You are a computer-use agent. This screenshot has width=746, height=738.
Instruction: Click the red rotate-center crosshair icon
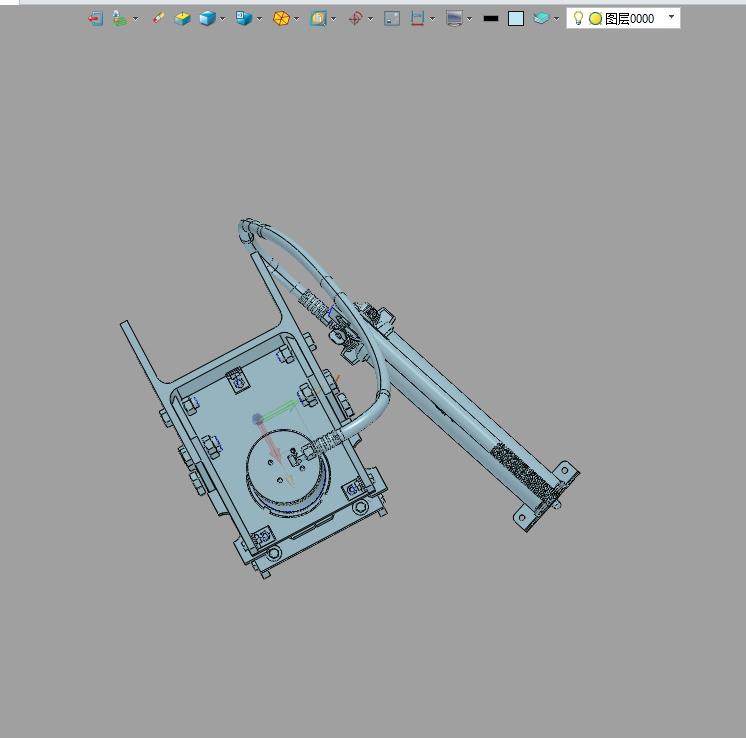pyautogui.click(x=355, y=19)
